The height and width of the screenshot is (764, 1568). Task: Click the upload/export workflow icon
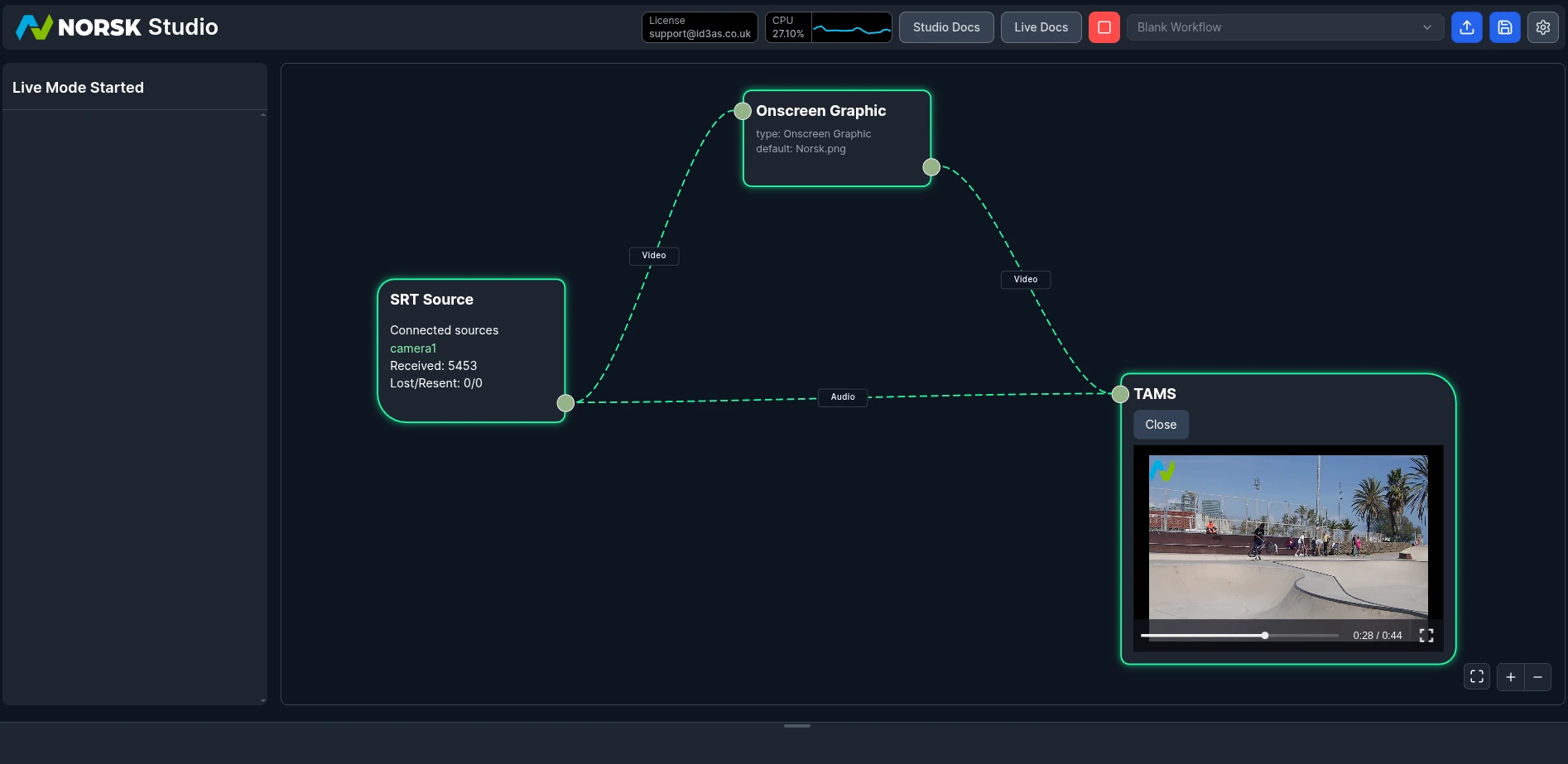(1466, 27)
